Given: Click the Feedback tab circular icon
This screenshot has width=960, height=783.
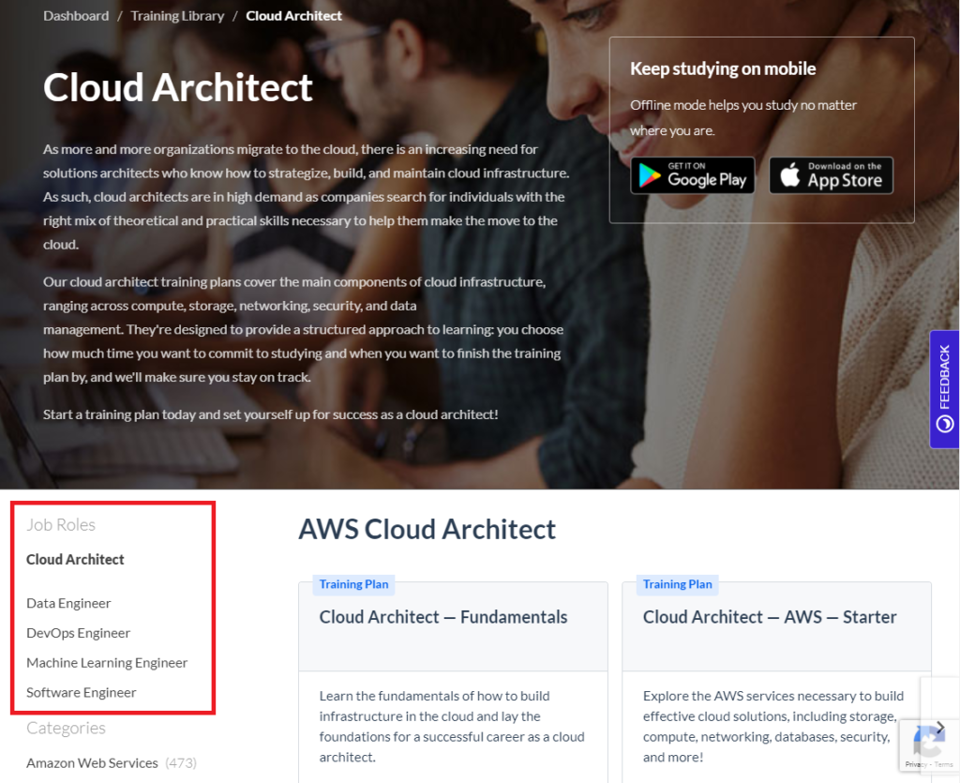Looking at the screenshot, I should coord(945,424).
